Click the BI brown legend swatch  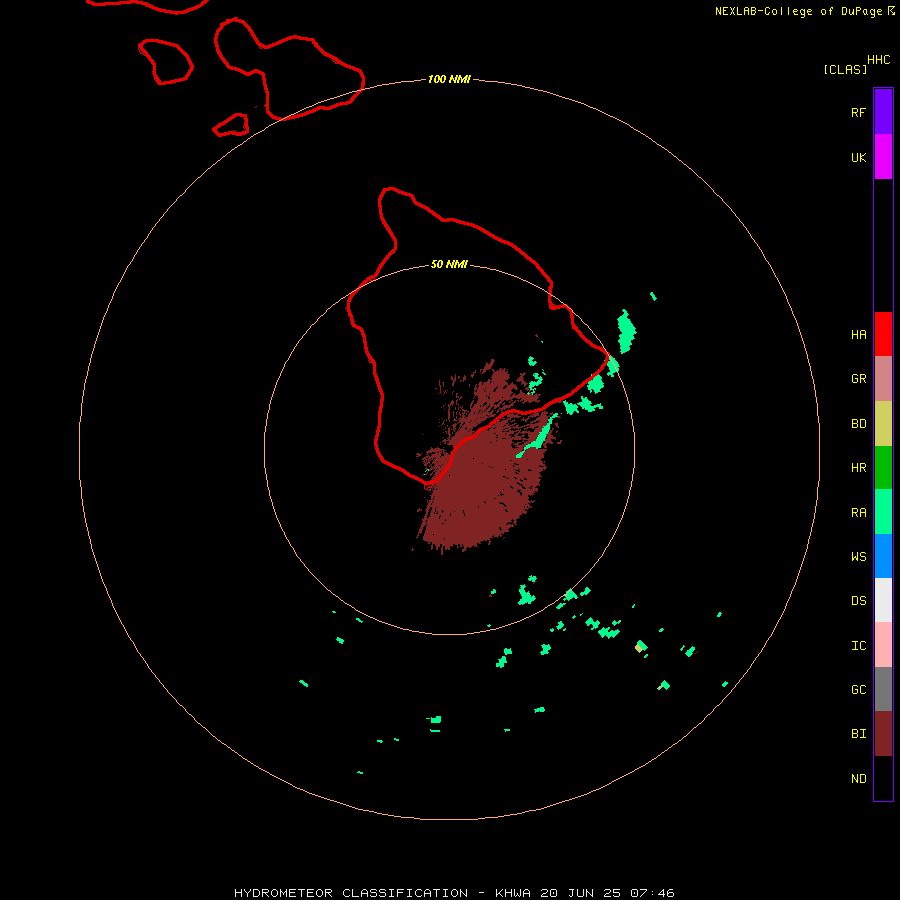(883, 734)
